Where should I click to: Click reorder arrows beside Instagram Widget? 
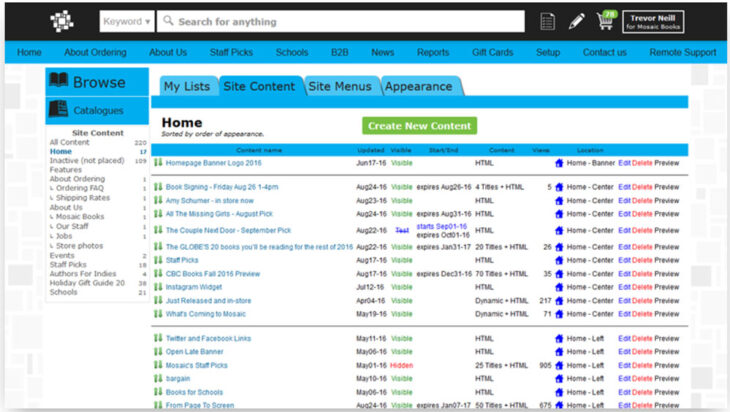(158, 287)
